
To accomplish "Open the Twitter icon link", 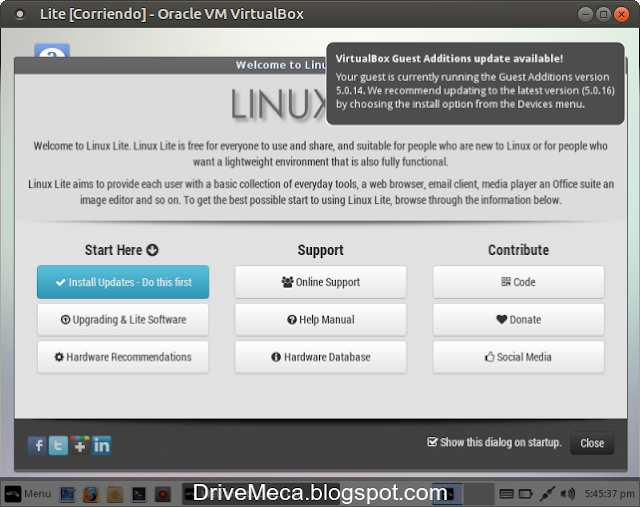I will point(58,445).
